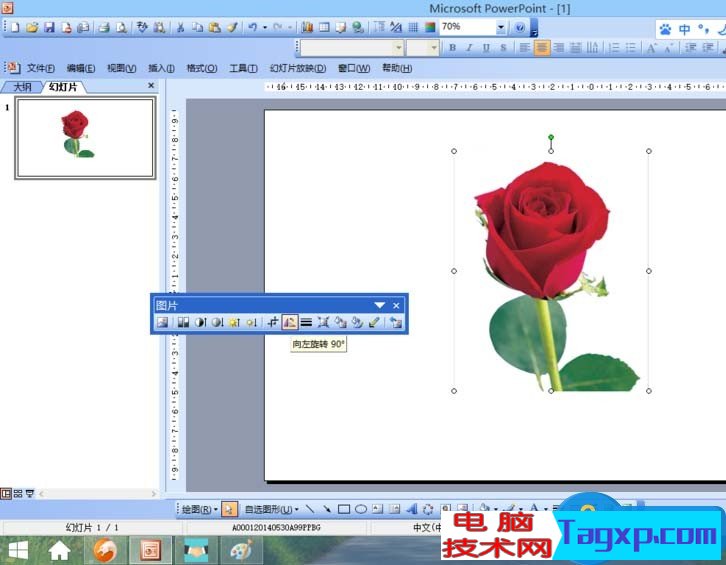
Task: Open Line Style in Picture toolbar
Action: click(306, 323)
